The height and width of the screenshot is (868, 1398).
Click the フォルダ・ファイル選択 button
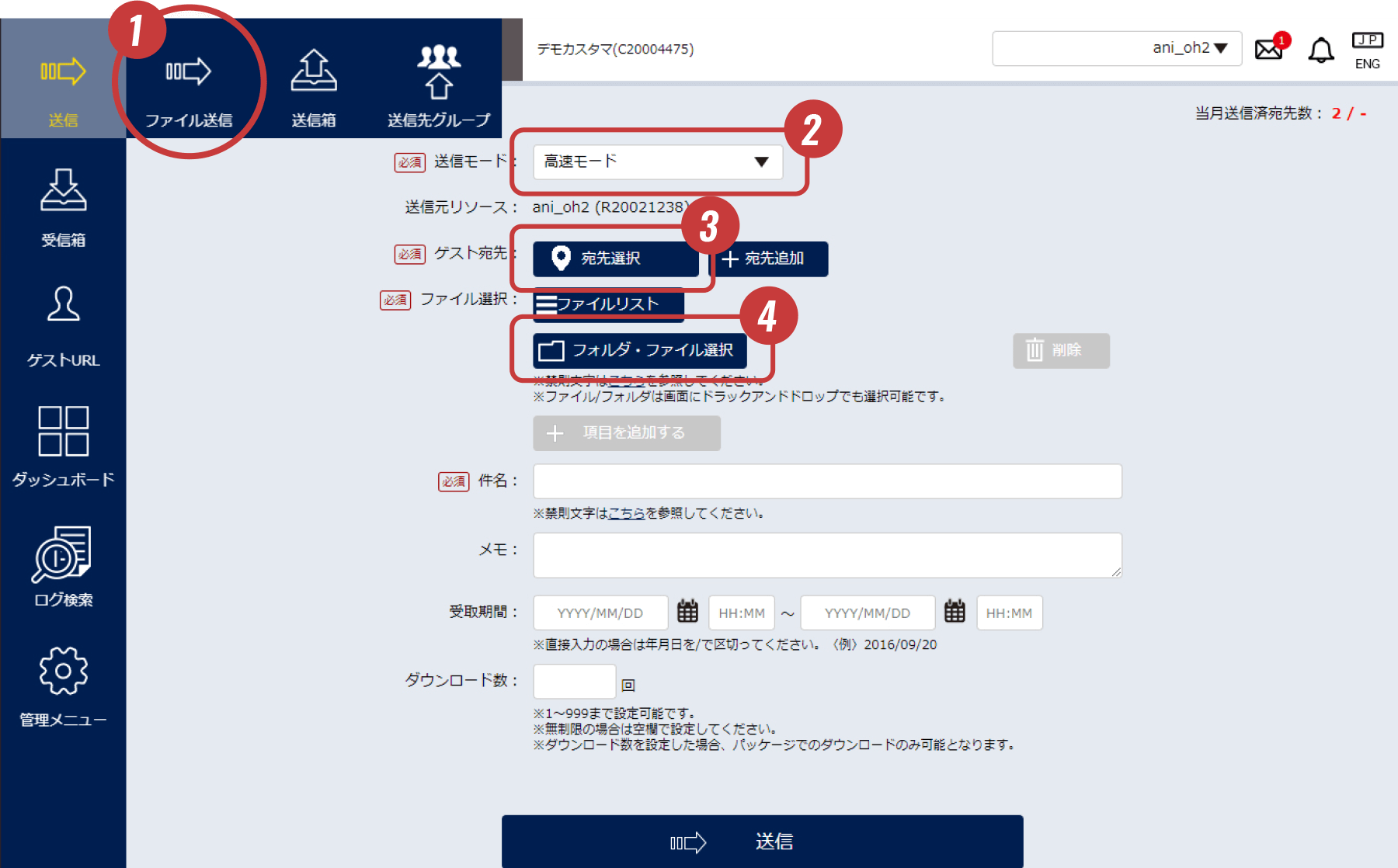click(x=640, y=350)
